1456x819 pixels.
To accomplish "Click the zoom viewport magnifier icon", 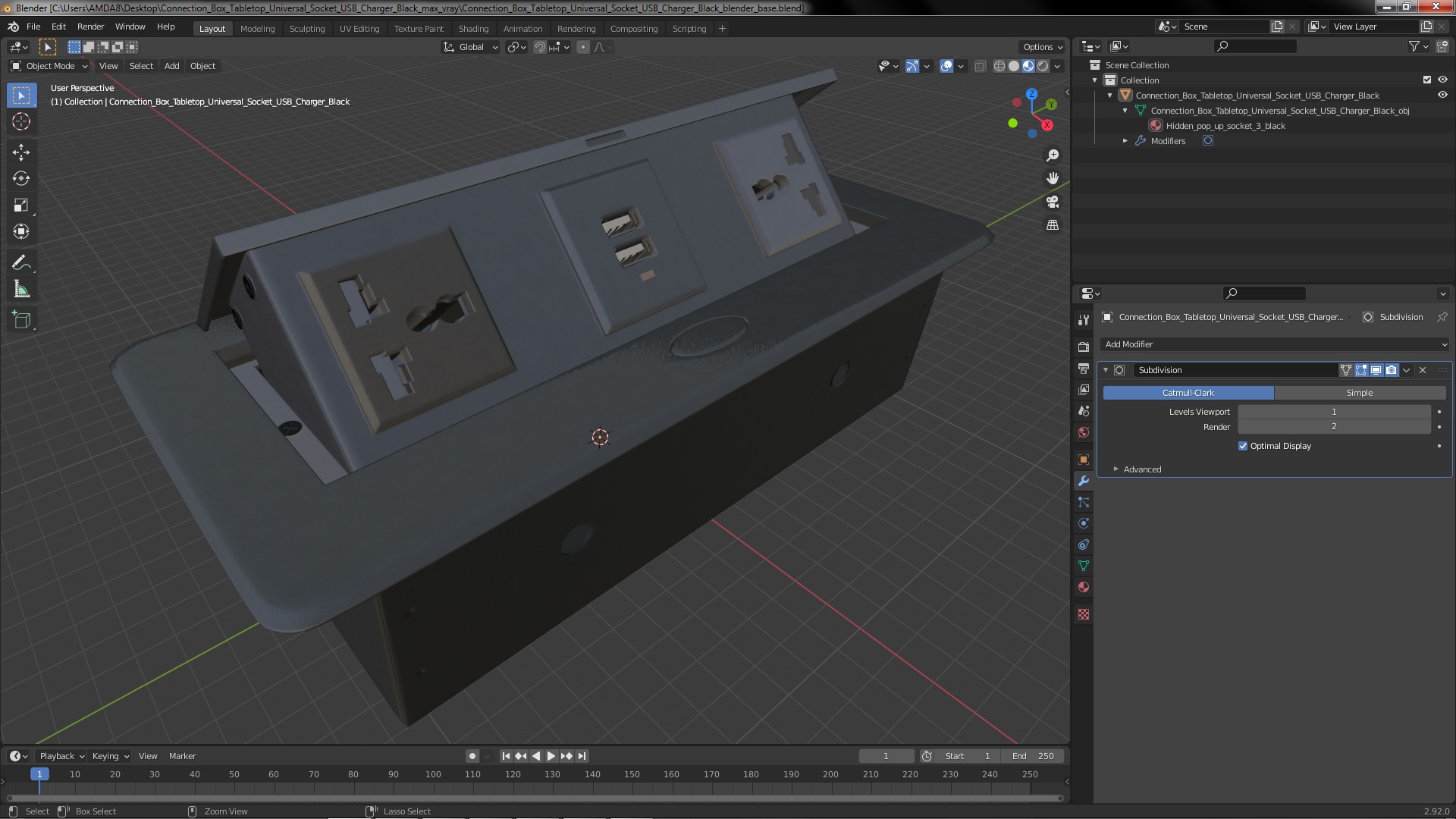I will pyautogui.click(x=1053, y=155).
